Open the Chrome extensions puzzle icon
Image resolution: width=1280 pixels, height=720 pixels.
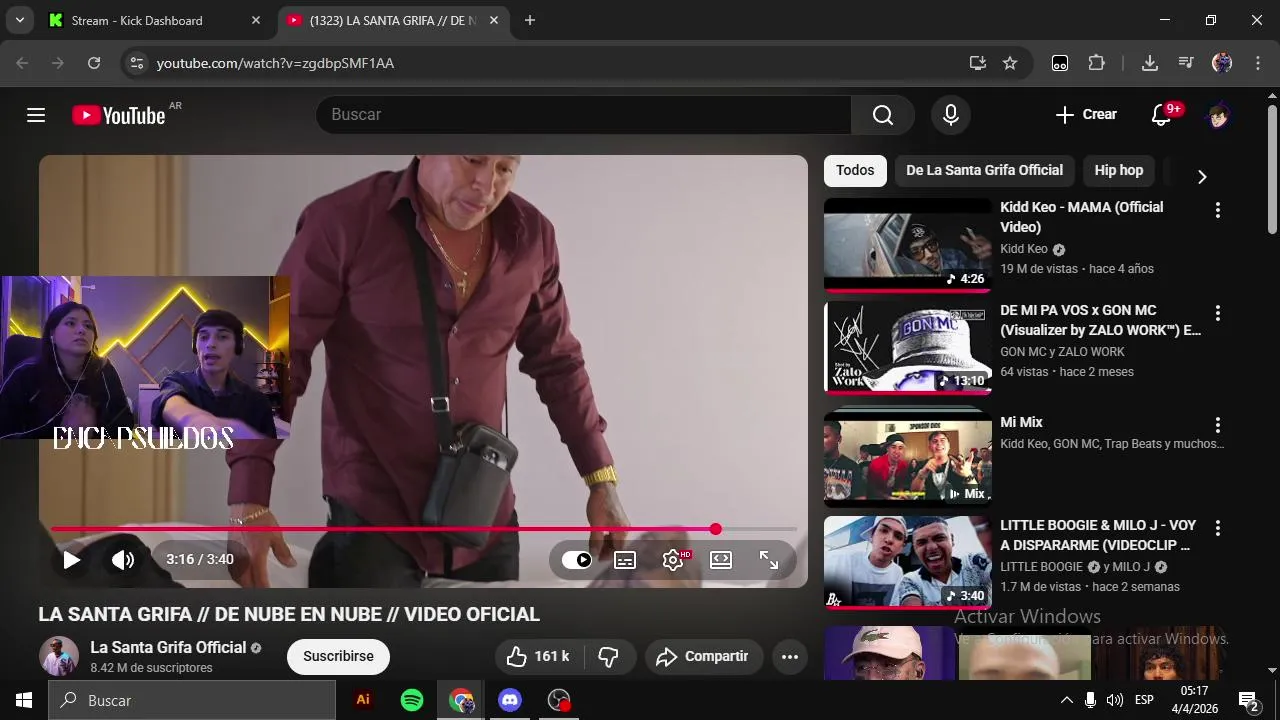tap(1096, 63)
